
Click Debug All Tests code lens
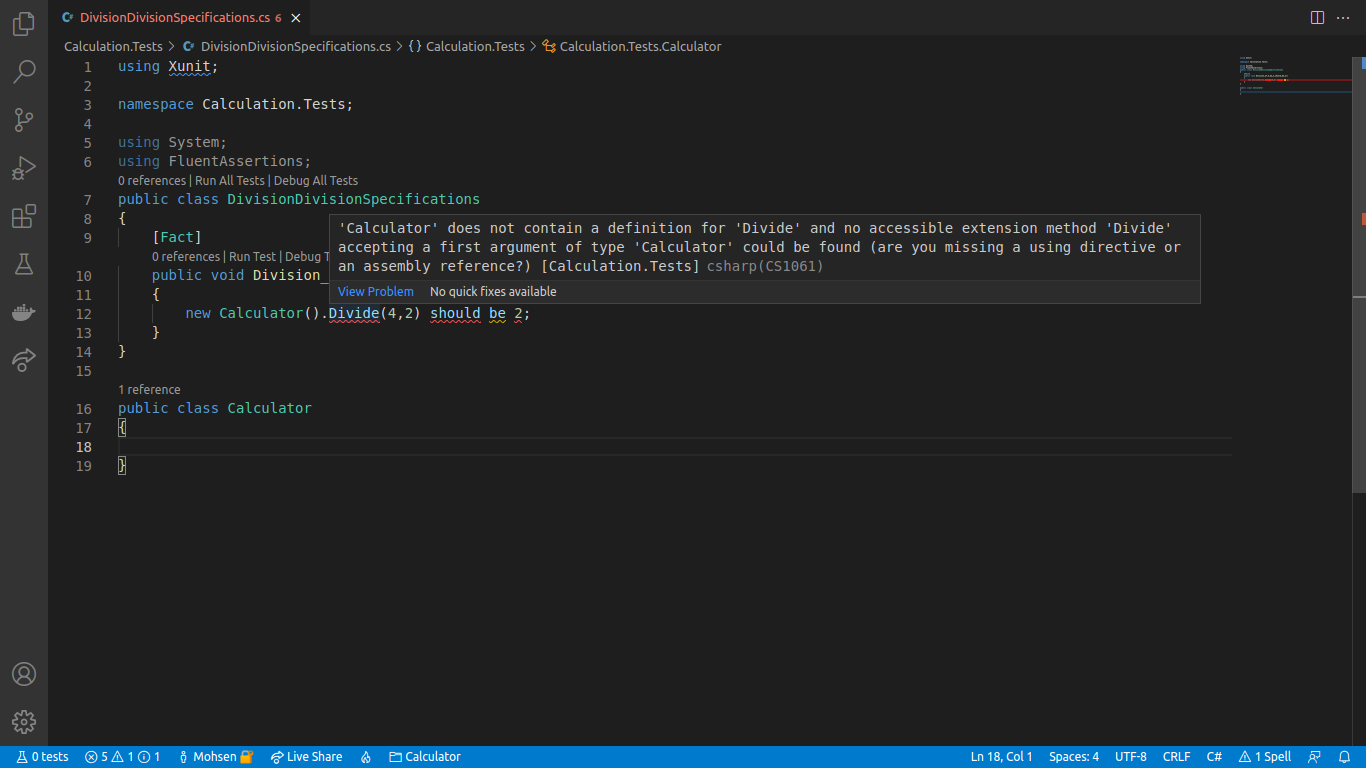pos(315,181)
